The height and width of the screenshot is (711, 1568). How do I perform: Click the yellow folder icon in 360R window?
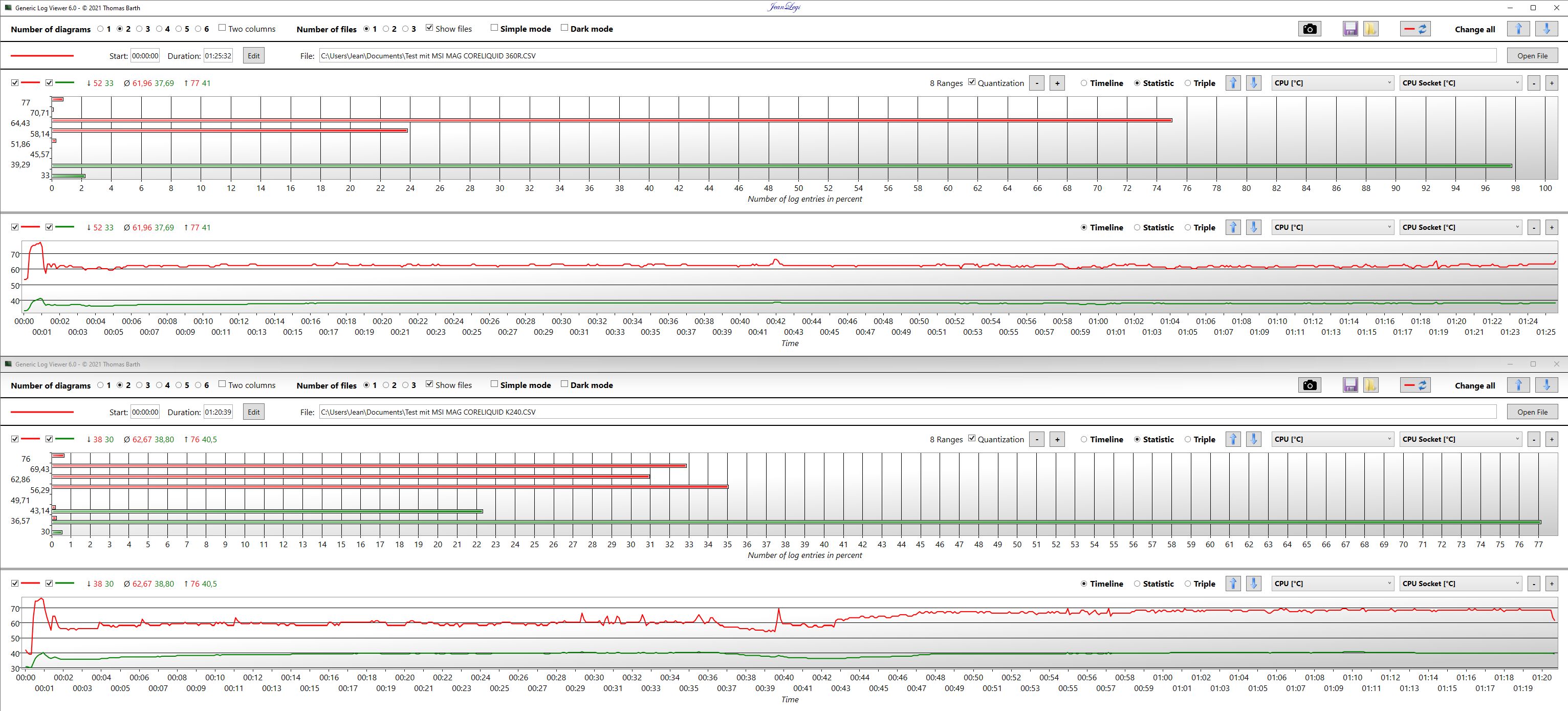tap(1370, 29)
